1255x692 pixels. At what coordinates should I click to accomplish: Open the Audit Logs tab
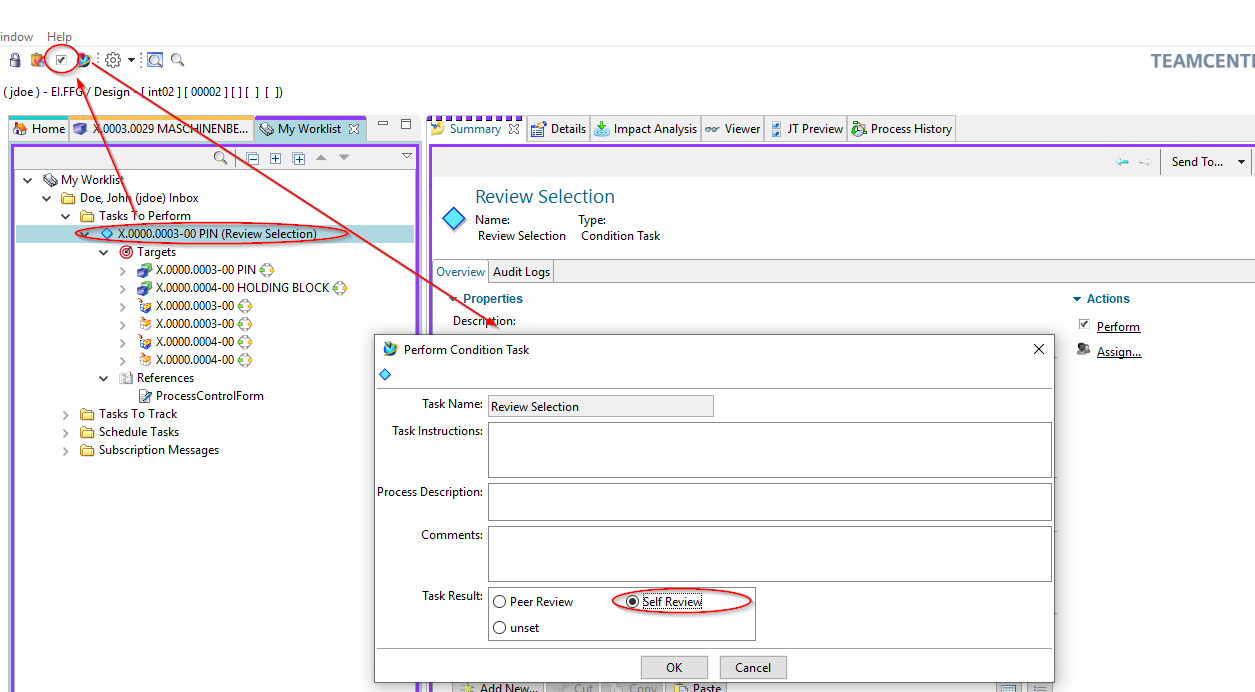(521, 272)
